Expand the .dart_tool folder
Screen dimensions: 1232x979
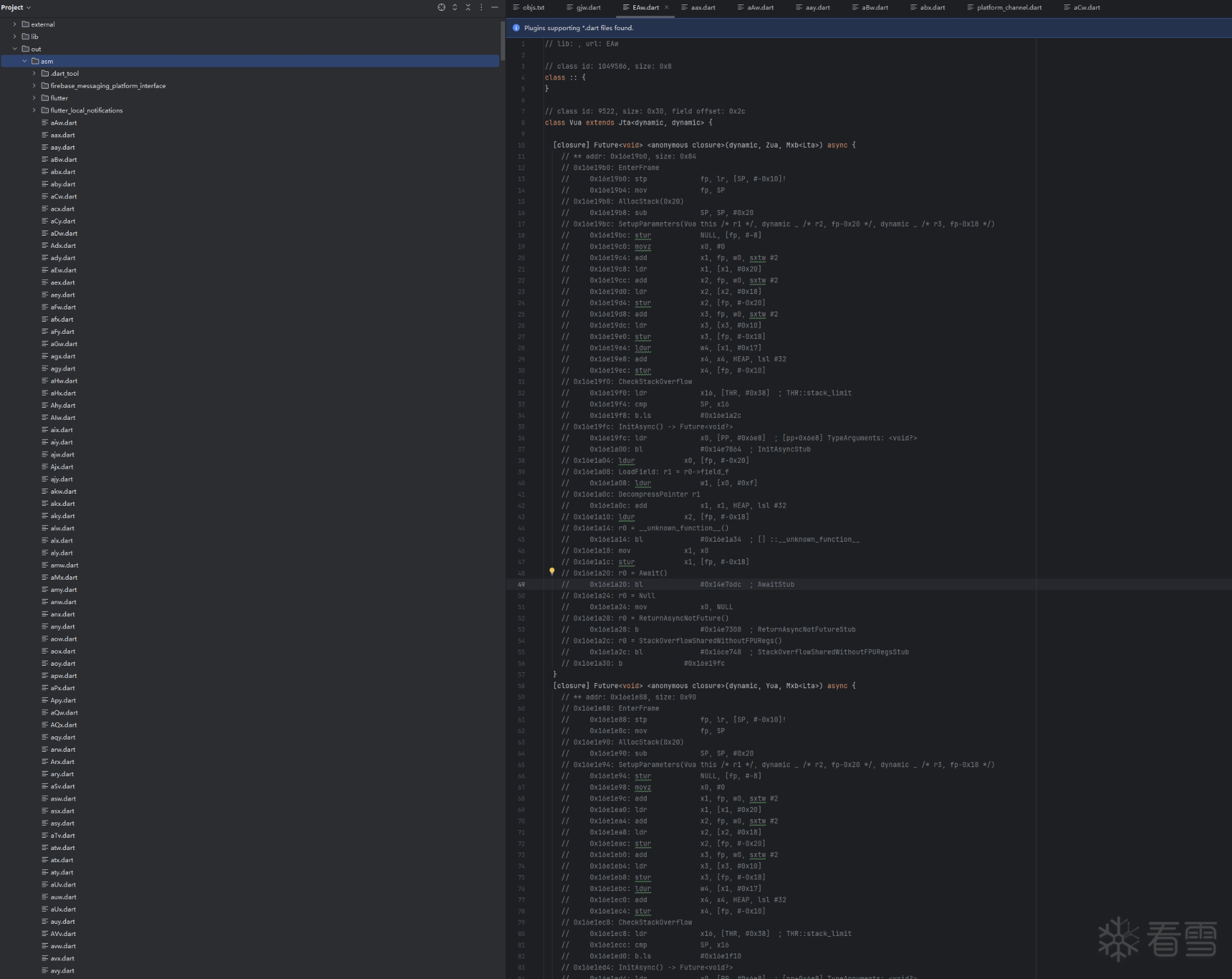34,74
